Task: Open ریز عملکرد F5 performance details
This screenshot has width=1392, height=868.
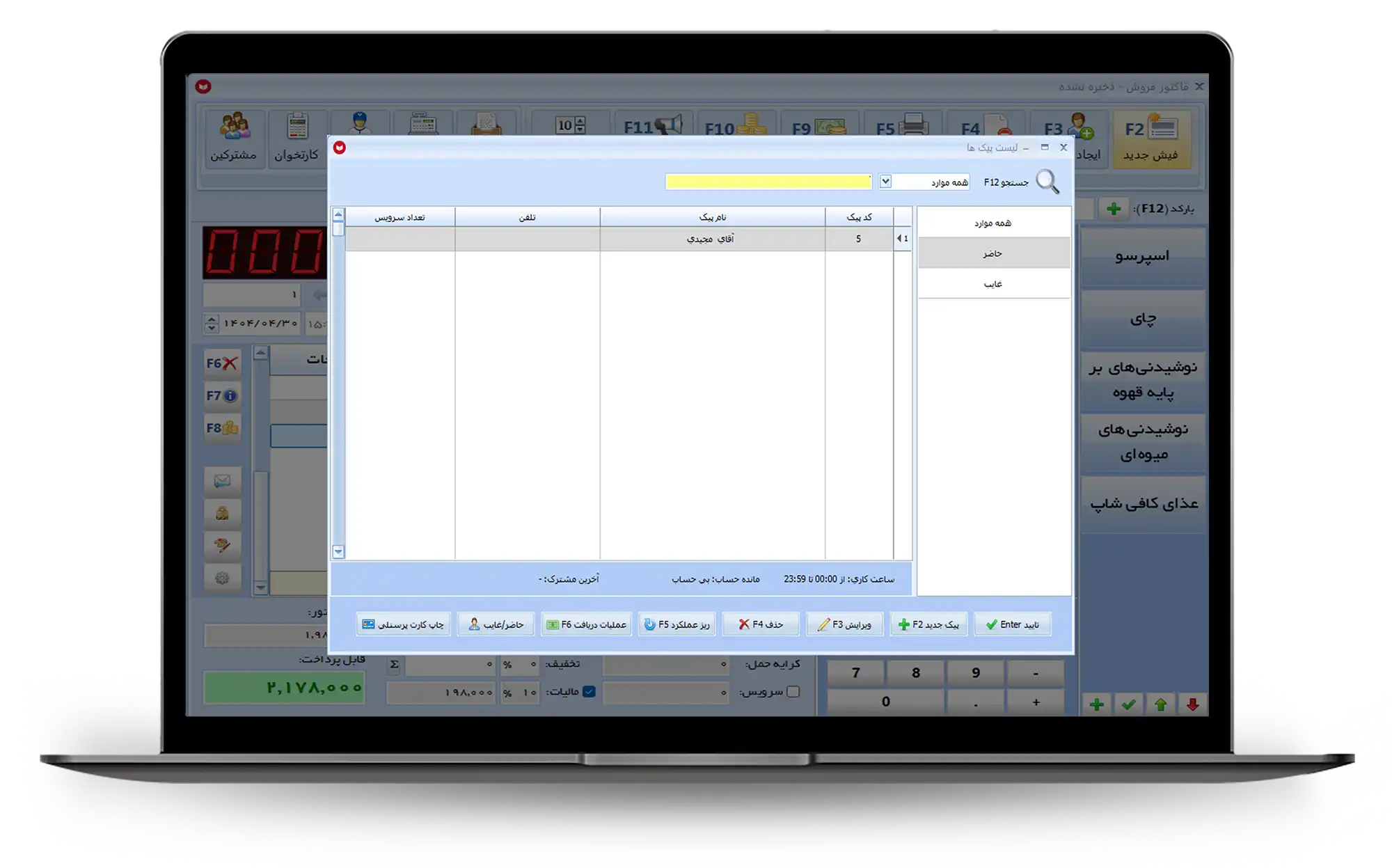Action: (677, 624)
